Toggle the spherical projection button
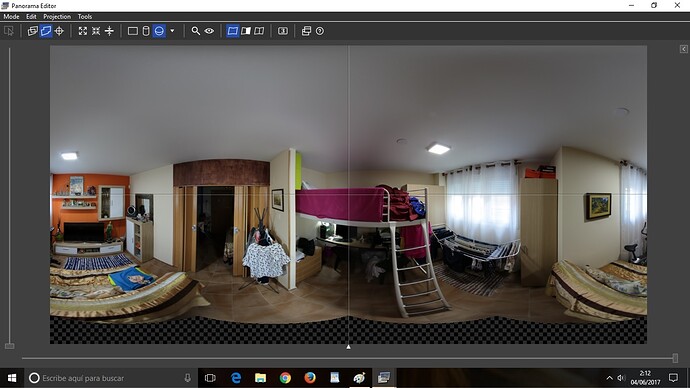The height and width of the screenshot is (388, 690). tap(159, 31)
